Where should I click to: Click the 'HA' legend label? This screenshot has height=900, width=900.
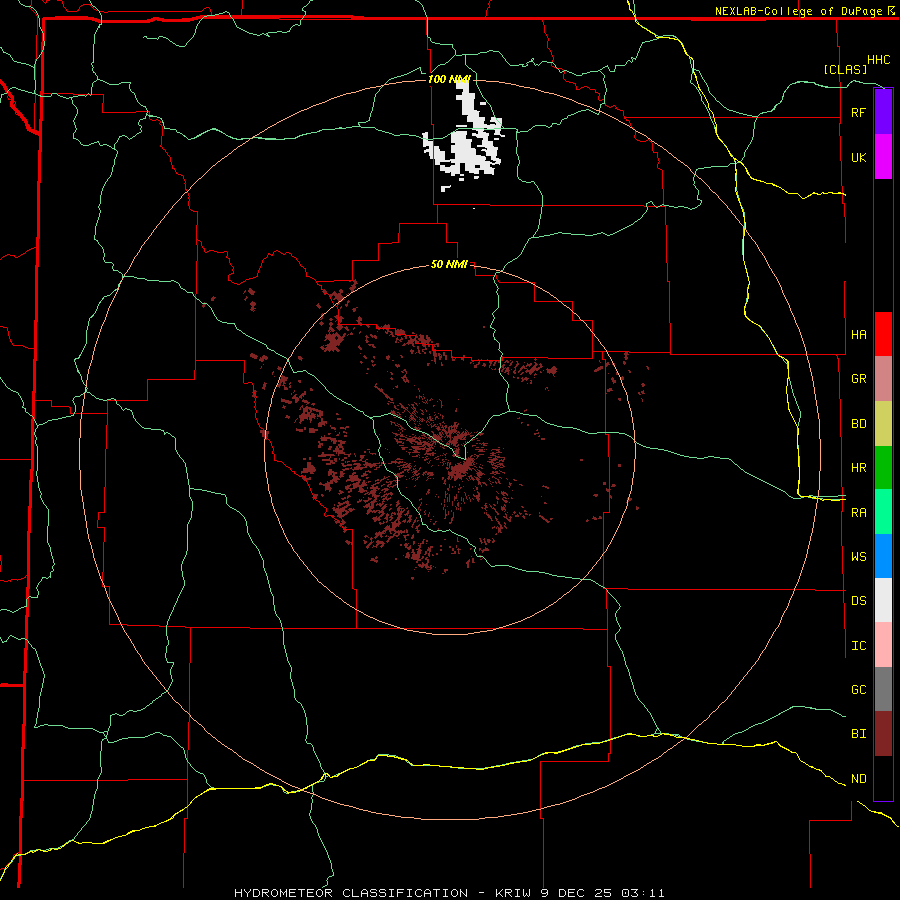point(858,334)
